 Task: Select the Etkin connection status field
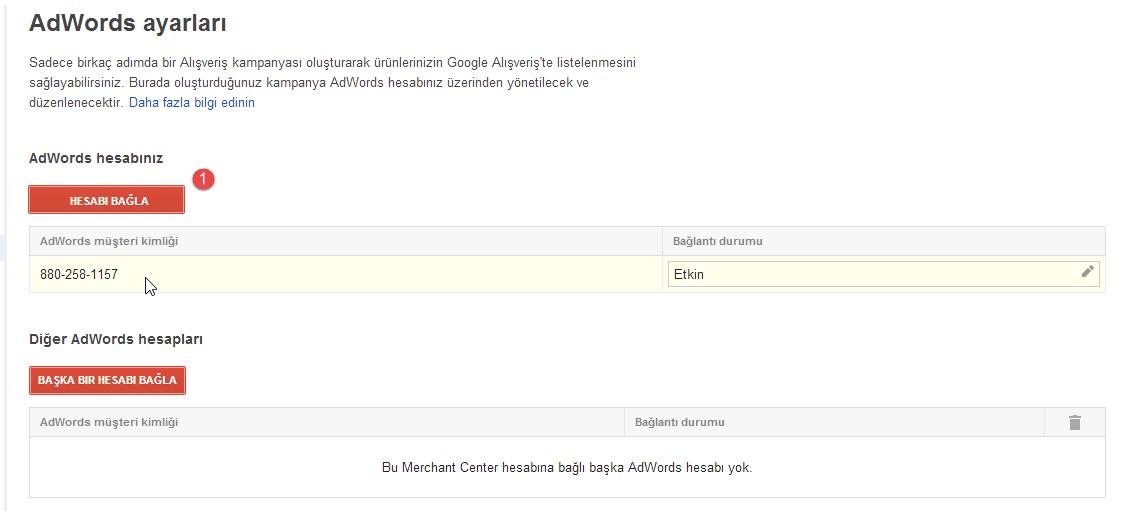click(870, 274)
